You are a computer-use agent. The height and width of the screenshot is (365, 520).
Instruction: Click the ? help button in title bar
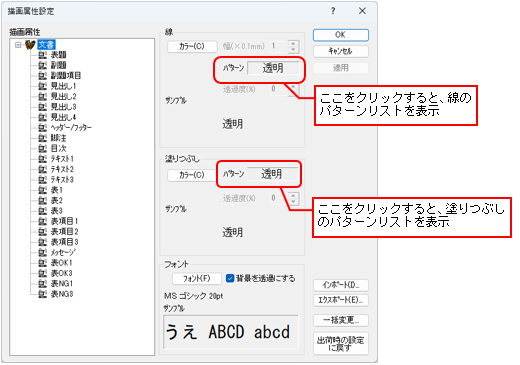pyautogui.click(x=333, y=11)
